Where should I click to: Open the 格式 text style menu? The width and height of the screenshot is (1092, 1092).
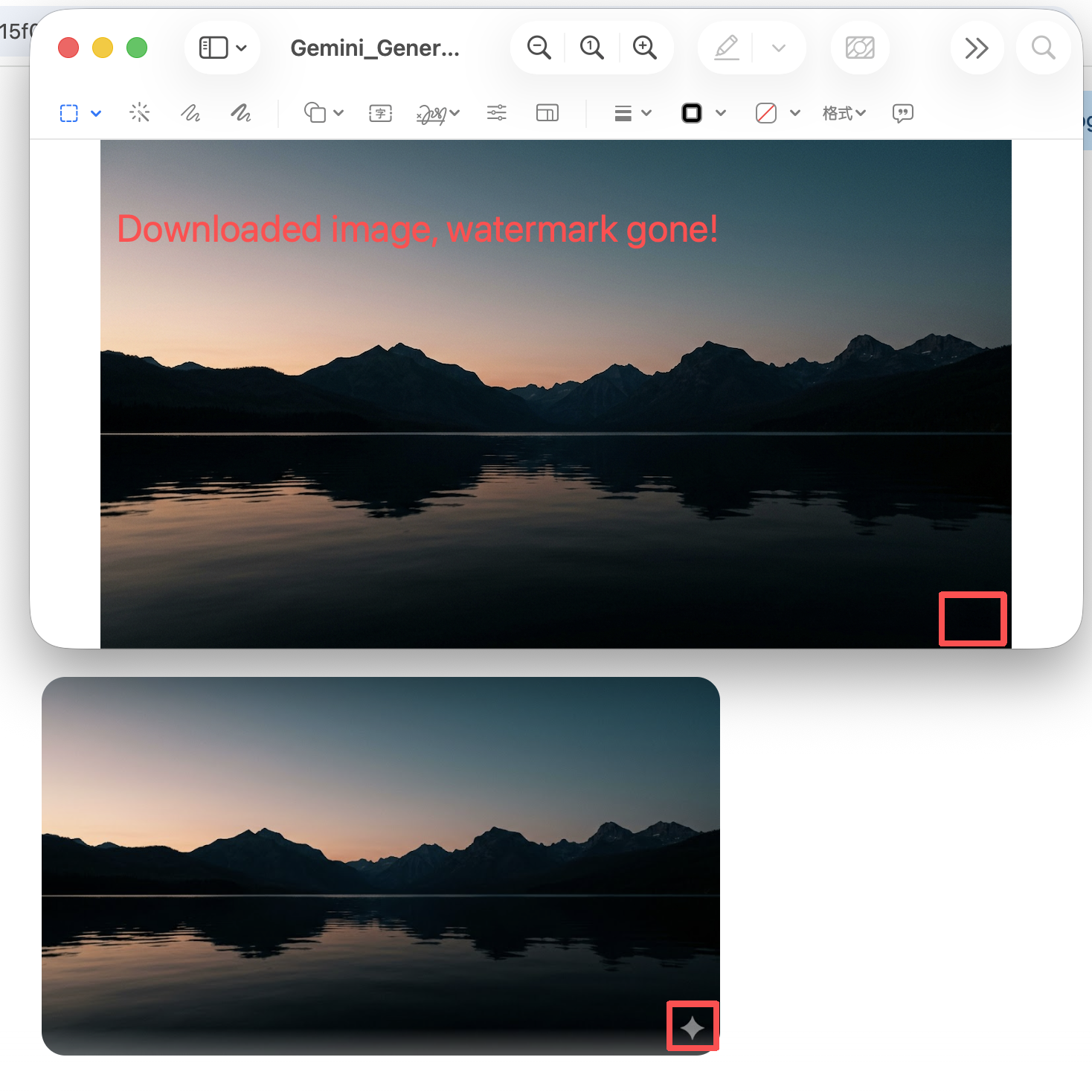(844, 113)
